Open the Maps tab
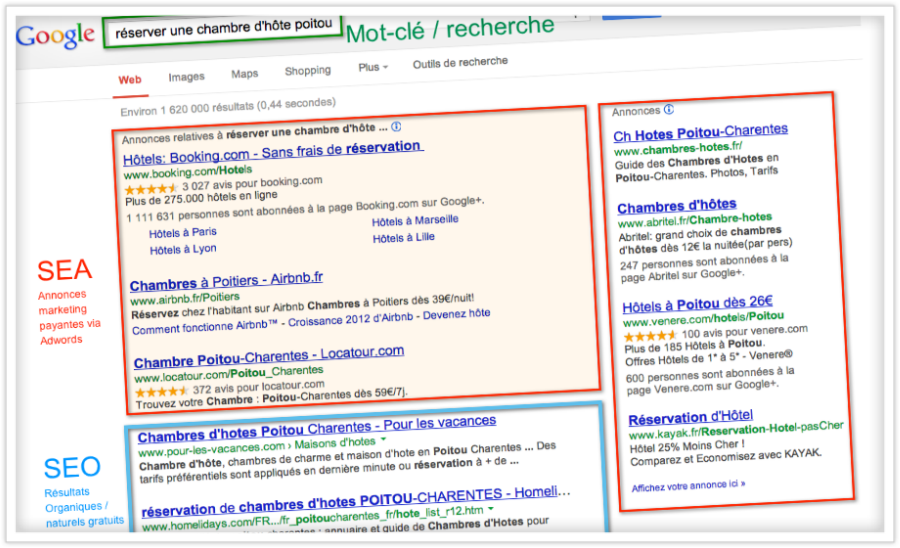This screenshot has height=548, width=900. [245, 73]
